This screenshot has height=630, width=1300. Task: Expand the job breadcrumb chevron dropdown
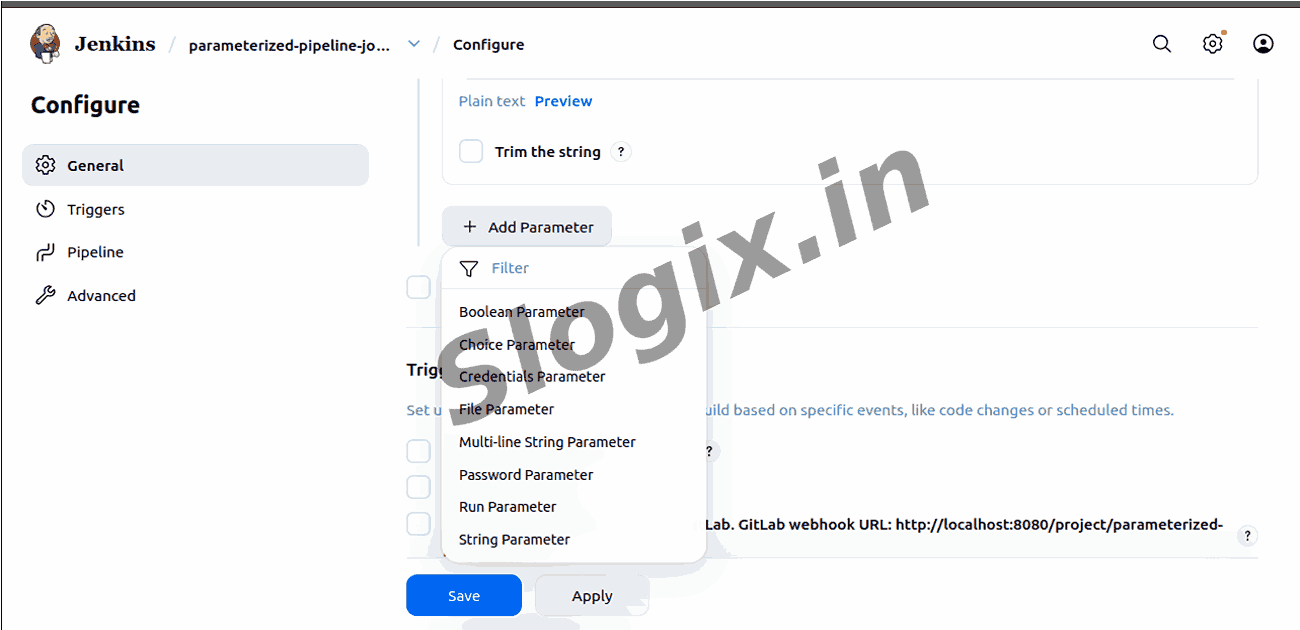pos(414,44)
